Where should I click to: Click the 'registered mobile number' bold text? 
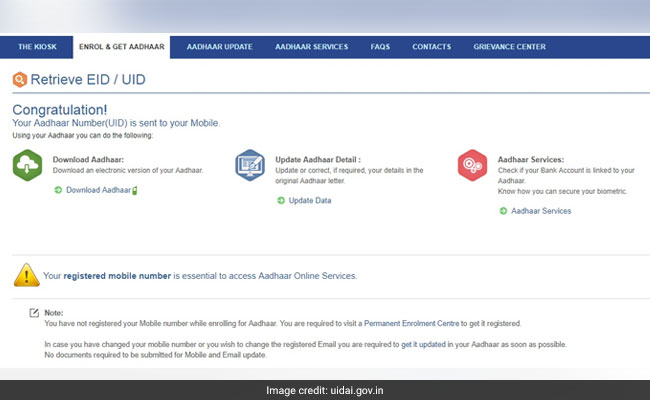coord(117,276)
